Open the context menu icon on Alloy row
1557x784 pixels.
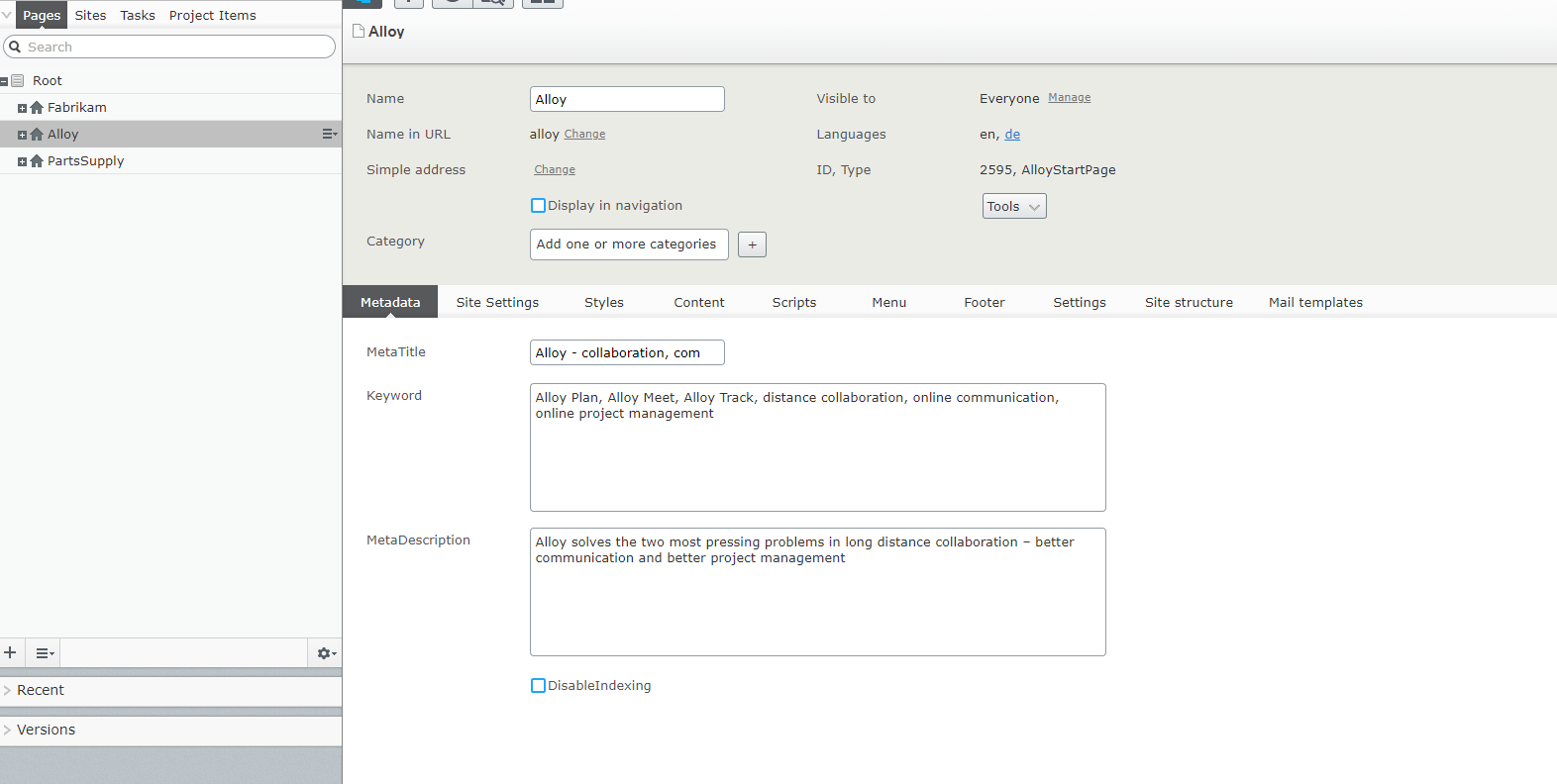pos(329,134)
